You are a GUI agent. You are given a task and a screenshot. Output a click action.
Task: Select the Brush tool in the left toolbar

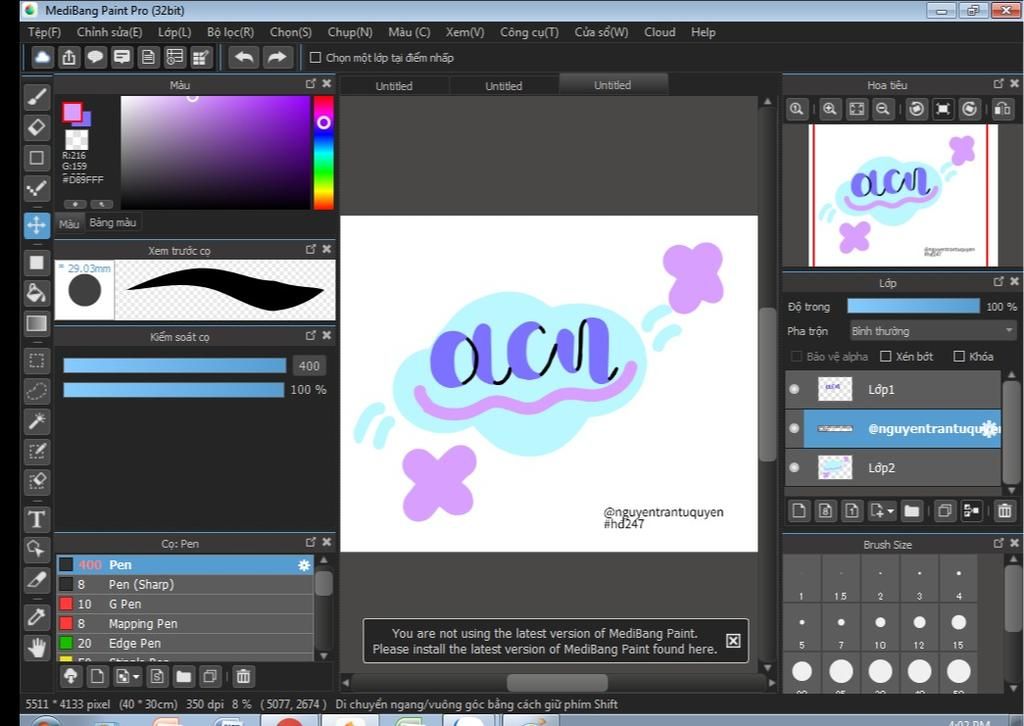point(37,97)
